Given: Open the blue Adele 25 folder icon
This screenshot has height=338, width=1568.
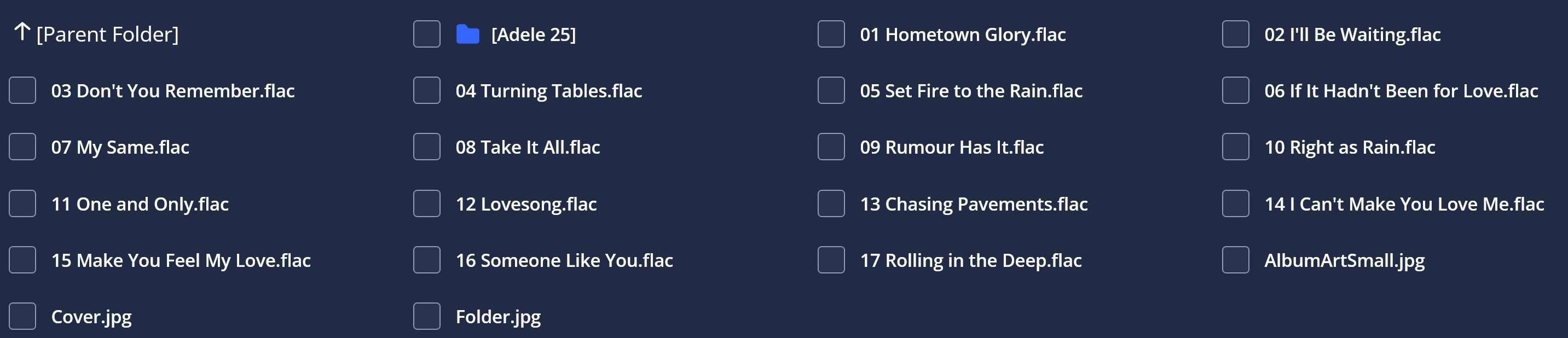Looking at the screenshot, I should coord(467,34).
